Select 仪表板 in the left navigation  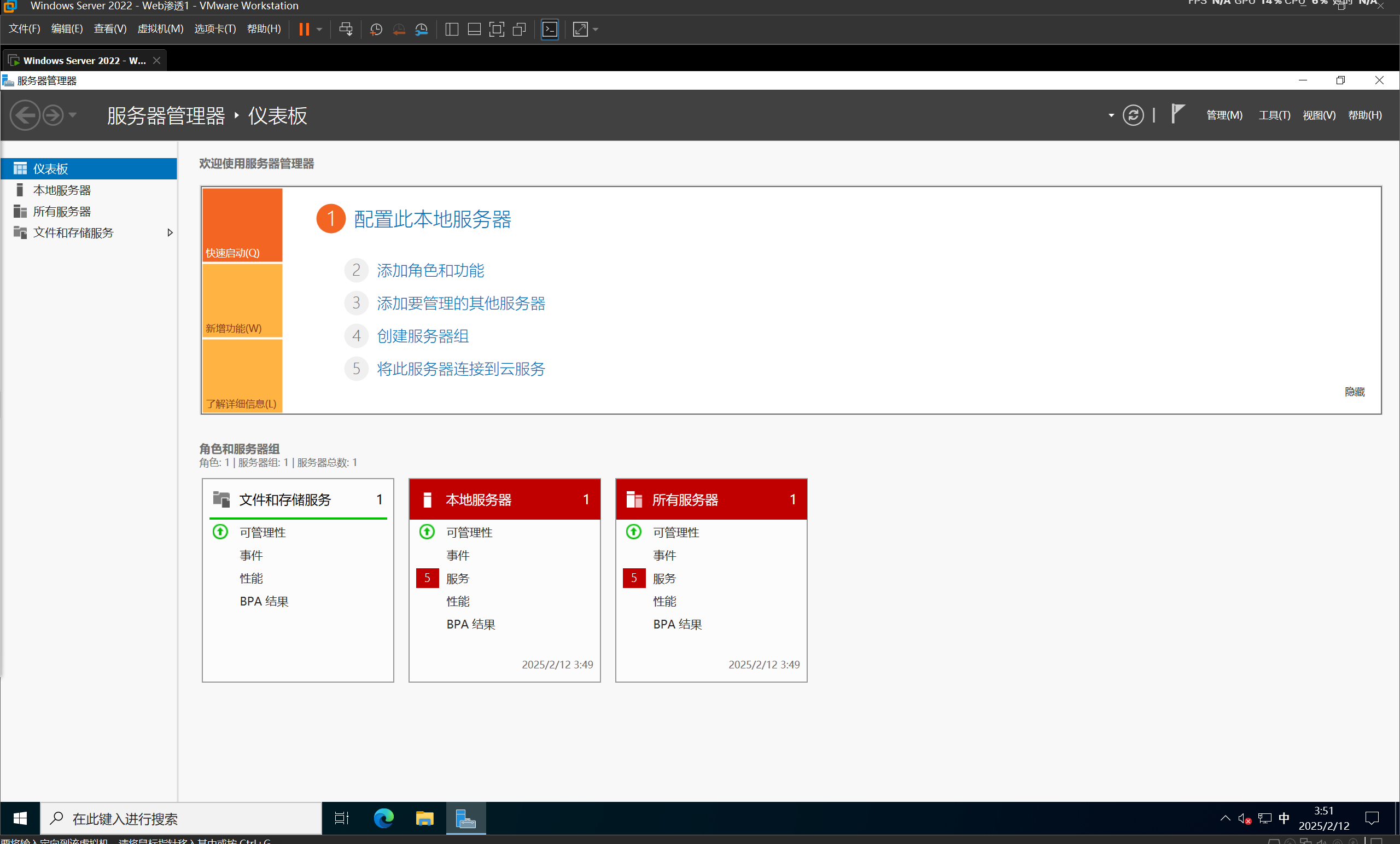coord(89,169)
